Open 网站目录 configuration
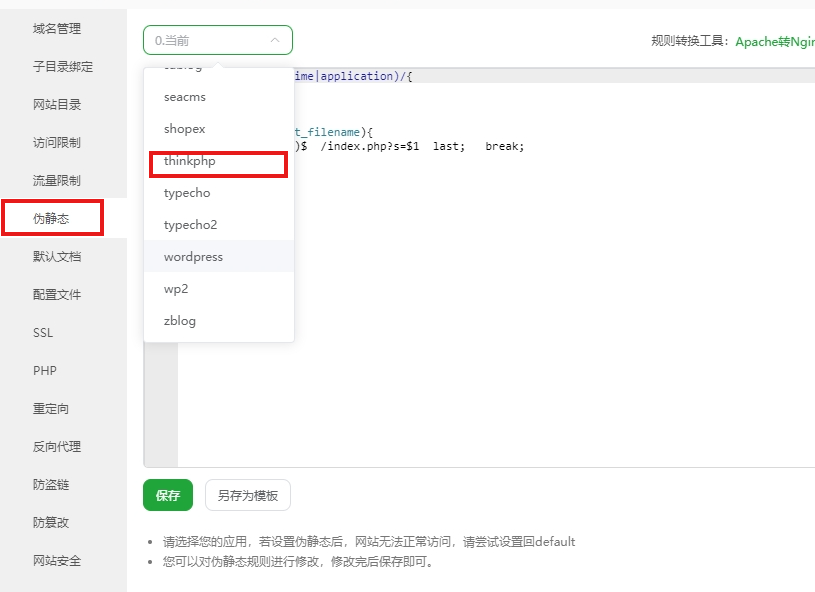The image size is (815, 592). 53,104
